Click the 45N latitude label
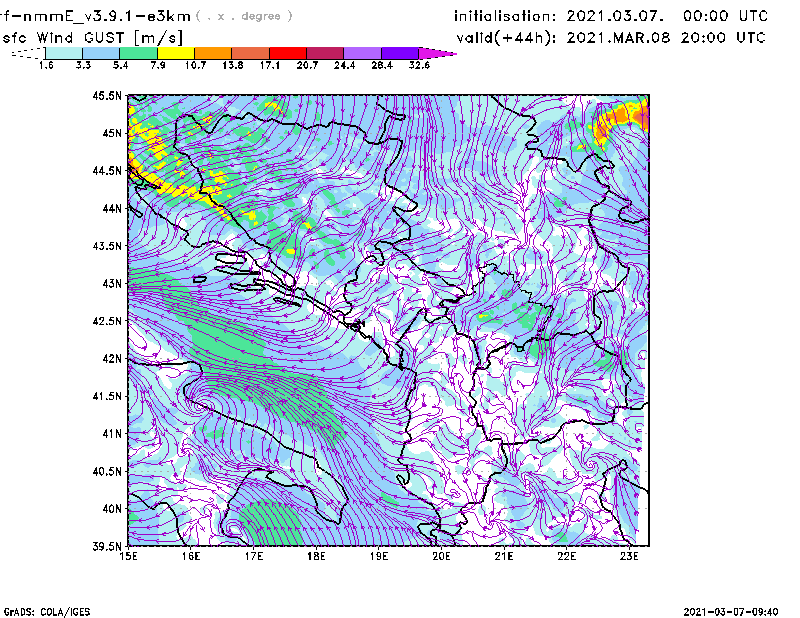Image resolution: width=800 pixels, height=618 pixels. click(112, 133)
